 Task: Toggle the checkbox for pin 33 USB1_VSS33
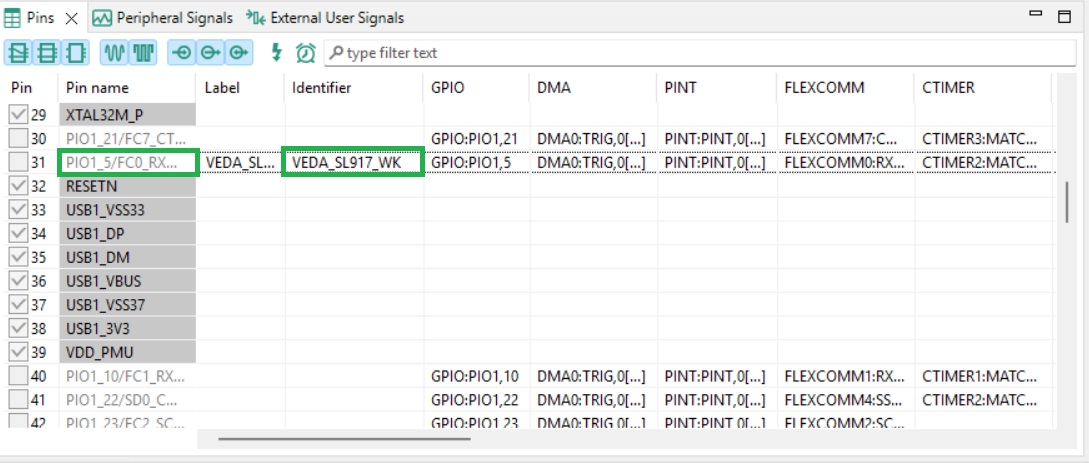point(18,210)
